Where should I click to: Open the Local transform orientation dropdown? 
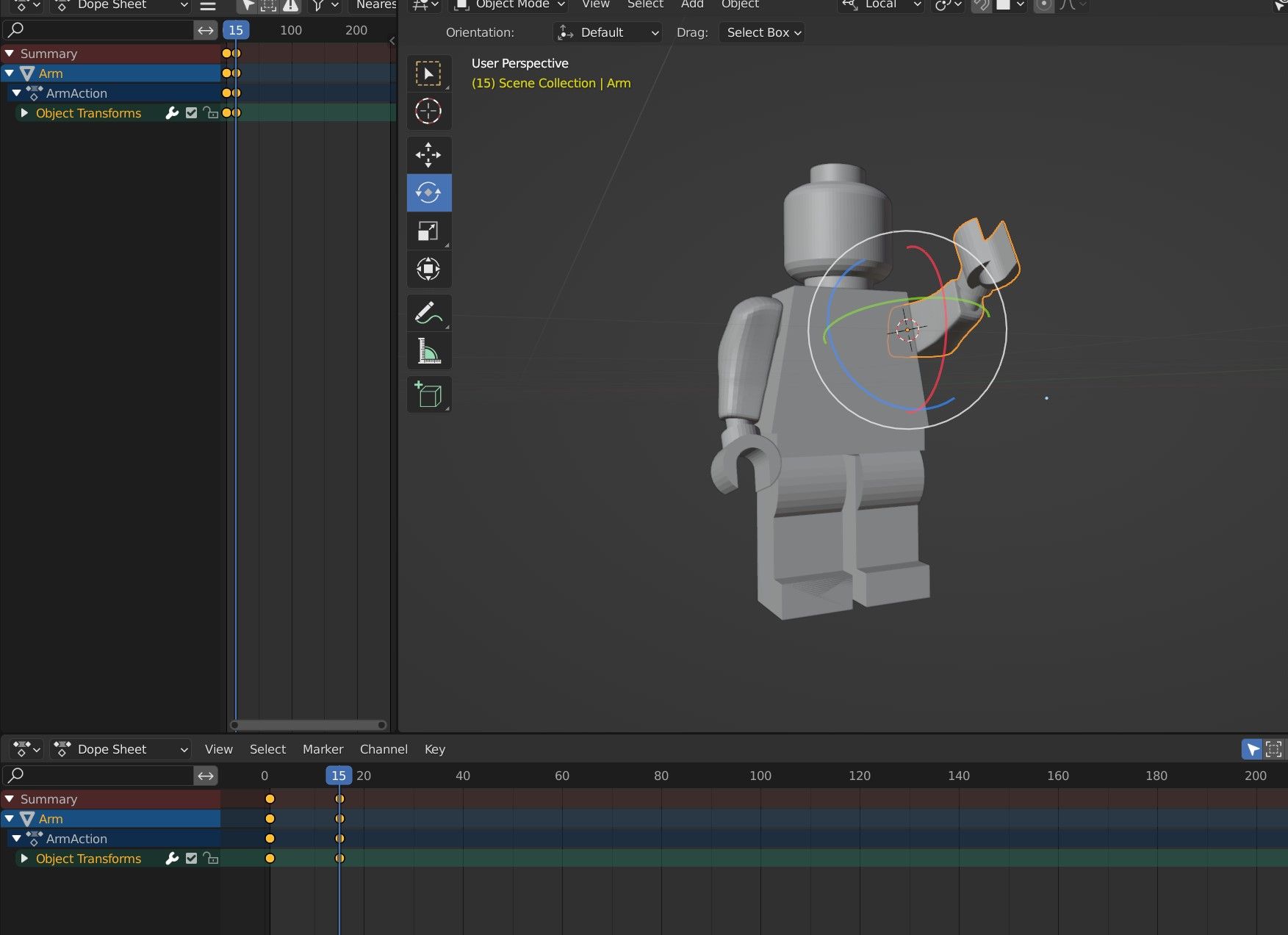coord(880,5)
